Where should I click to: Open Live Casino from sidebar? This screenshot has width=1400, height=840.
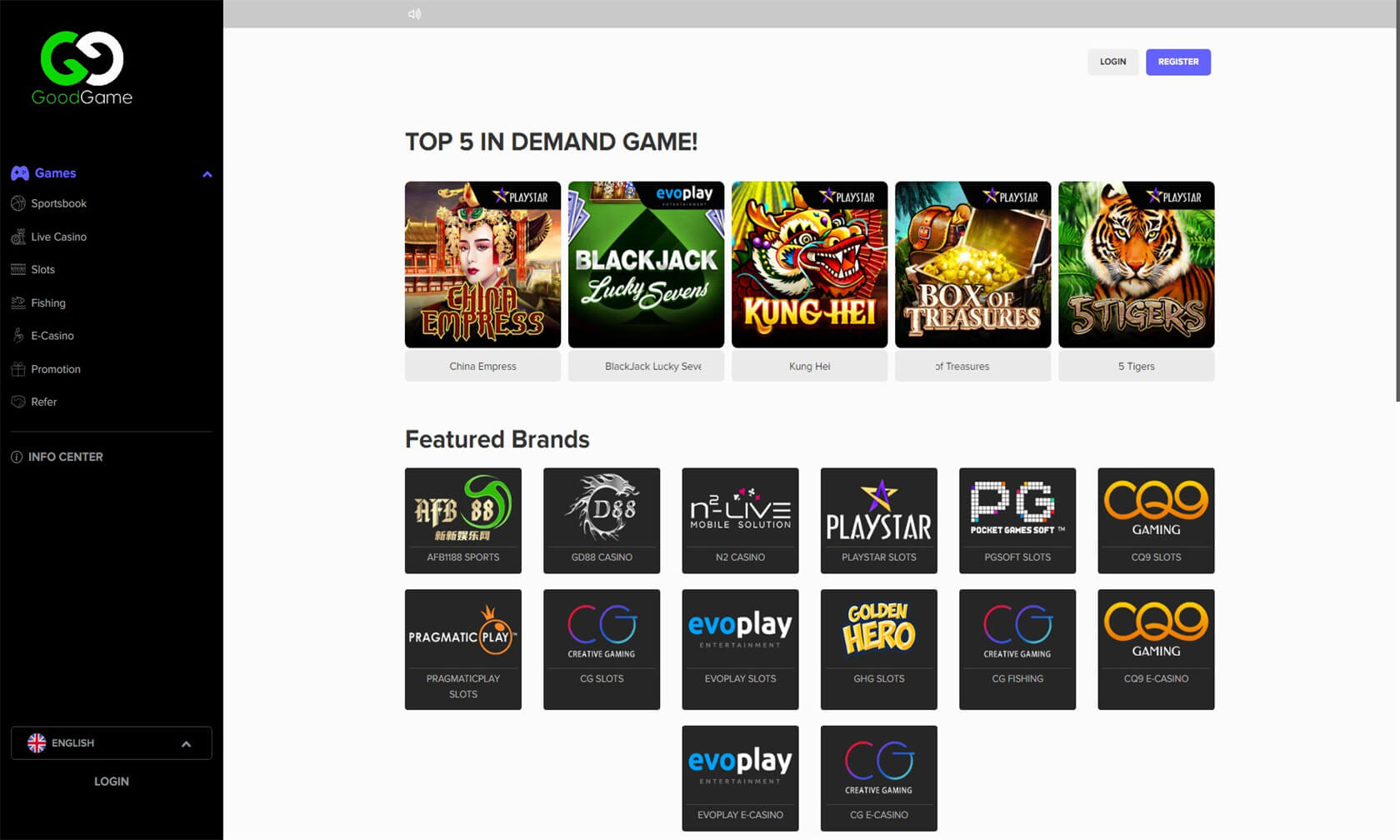[x=58, y=237]
